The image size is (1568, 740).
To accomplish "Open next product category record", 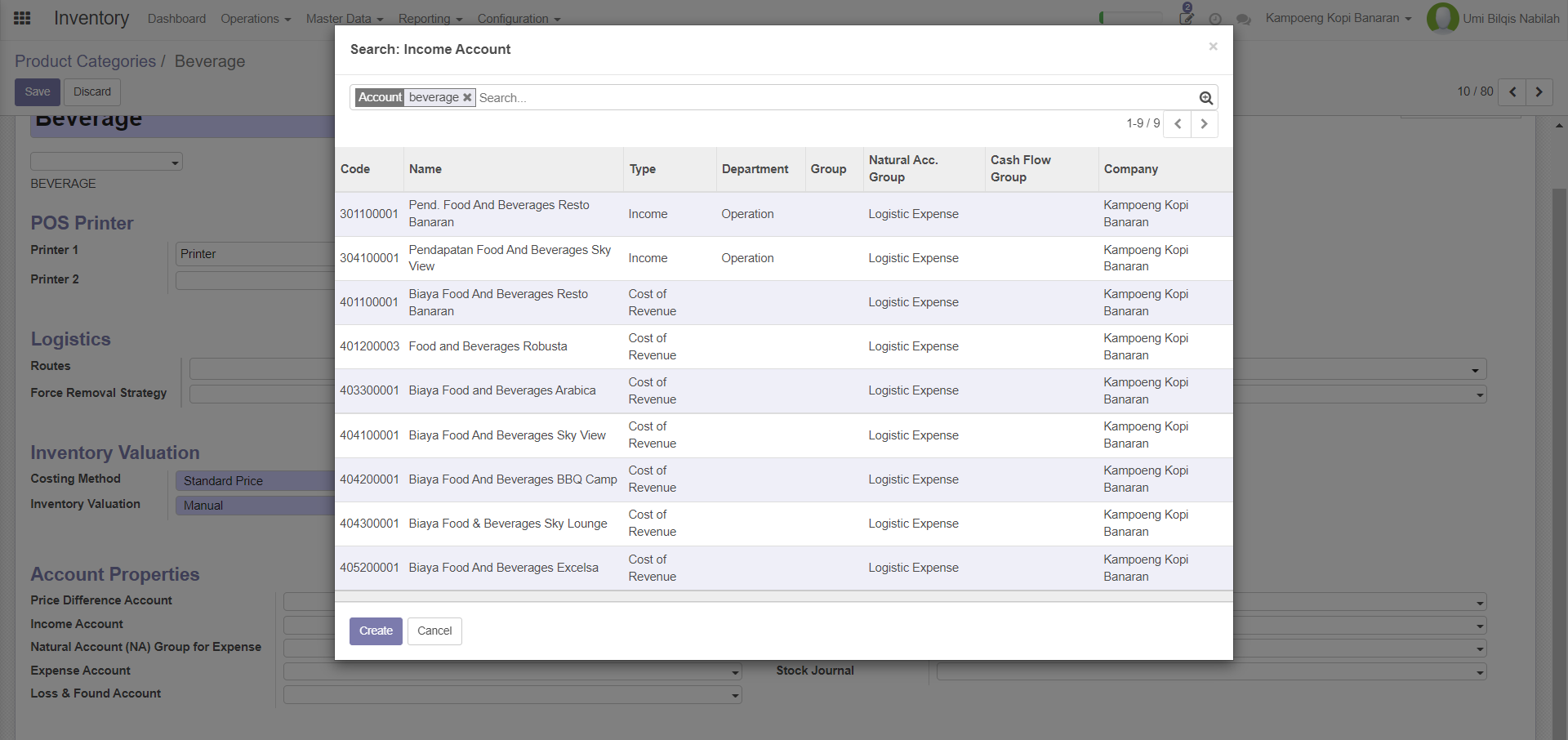I will coord(1539,91).
